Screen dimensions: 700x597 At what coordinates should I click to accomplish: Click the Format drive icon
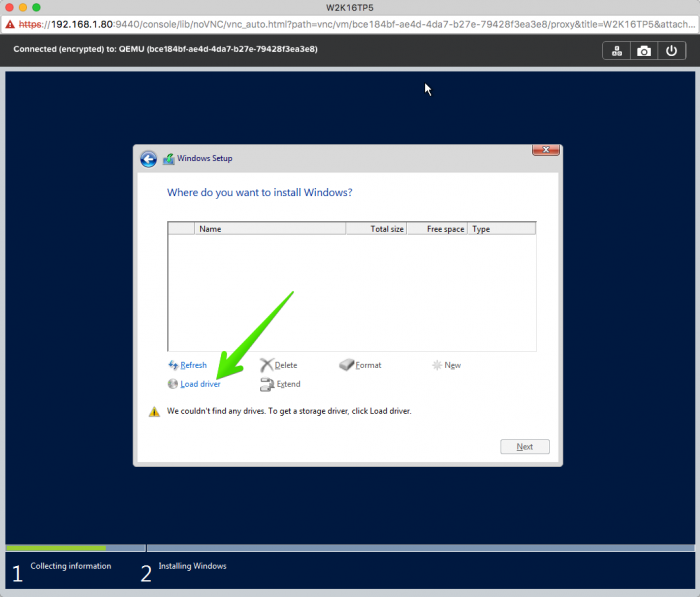click(346, 365)
